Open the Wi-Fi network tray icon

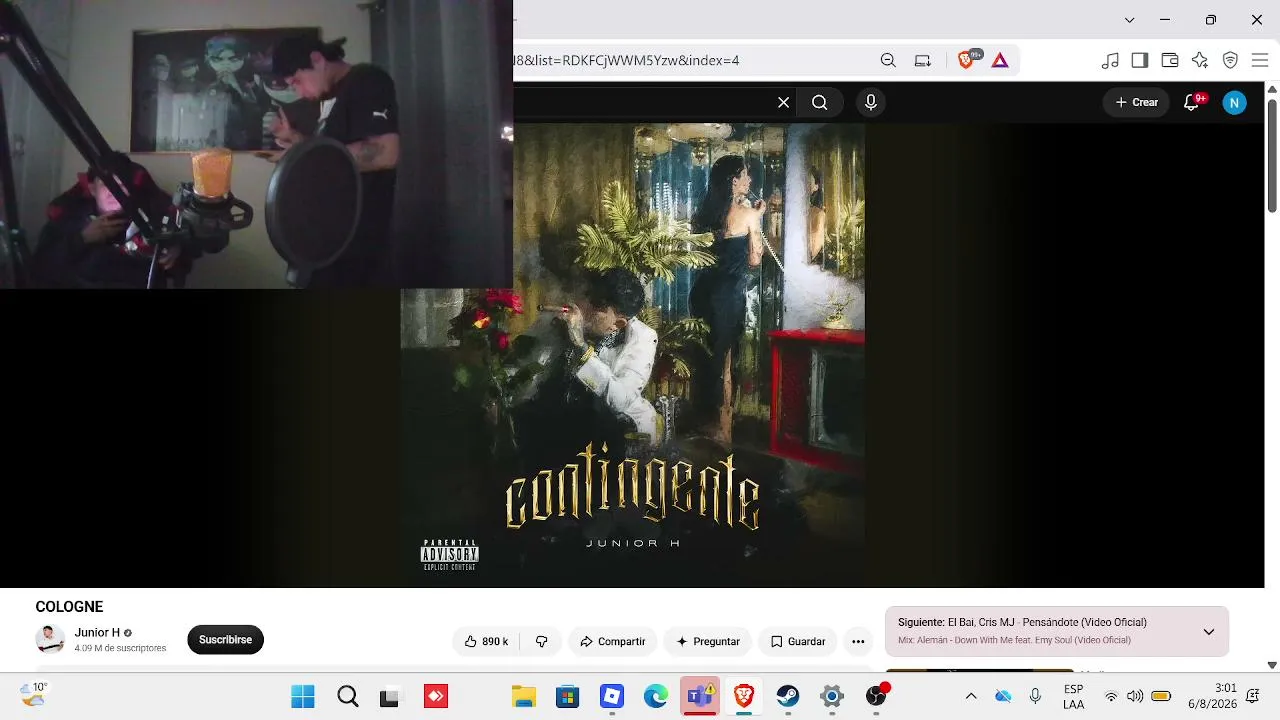[x=1111, y=696]
